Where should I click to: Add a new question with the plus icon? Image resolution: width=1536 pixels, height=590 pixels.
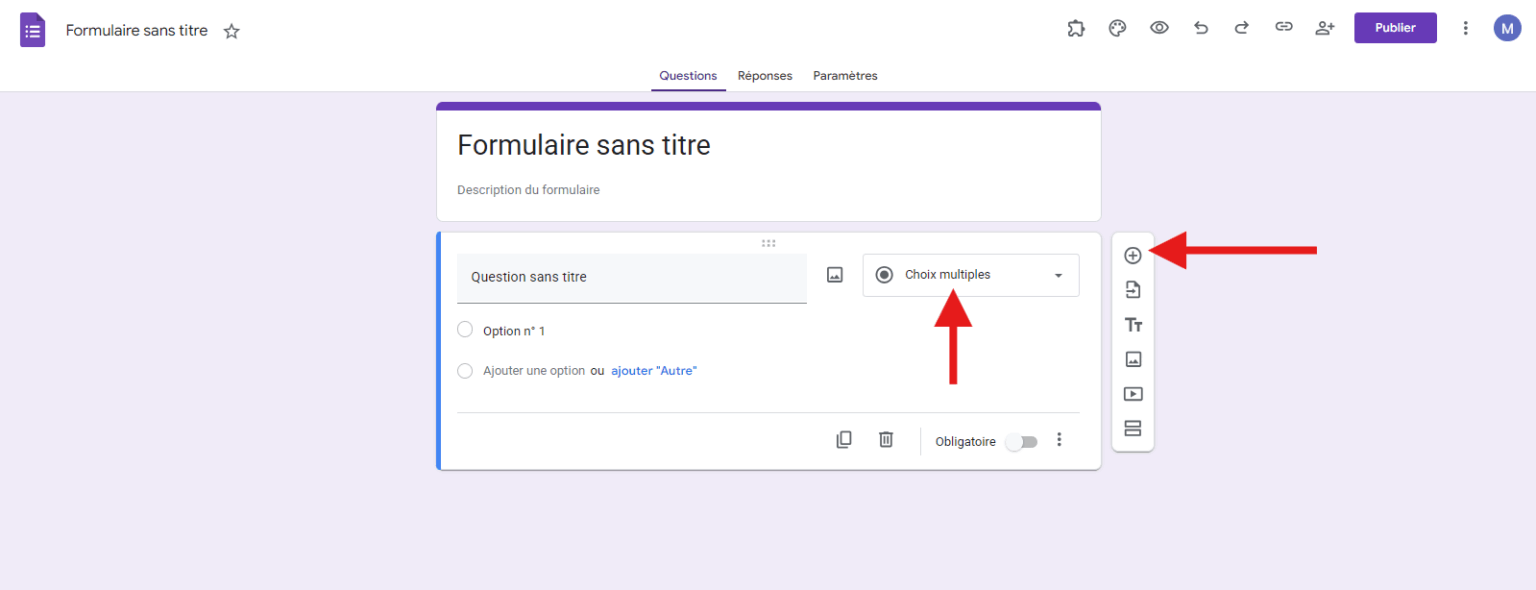click(1133, 255)
